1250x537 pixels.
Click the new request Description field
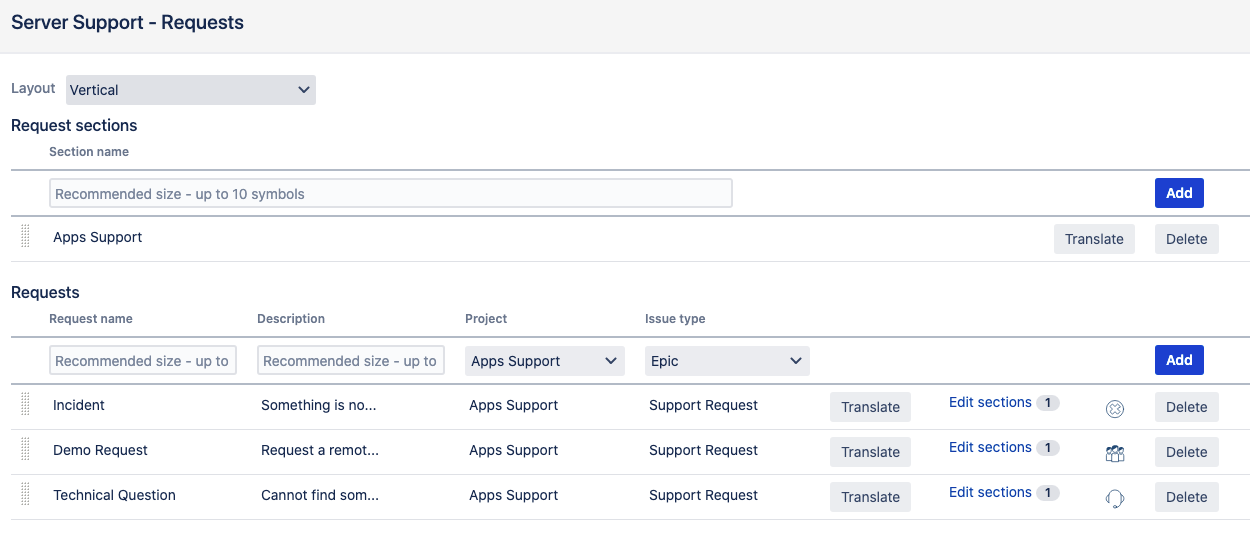[350, 361]
